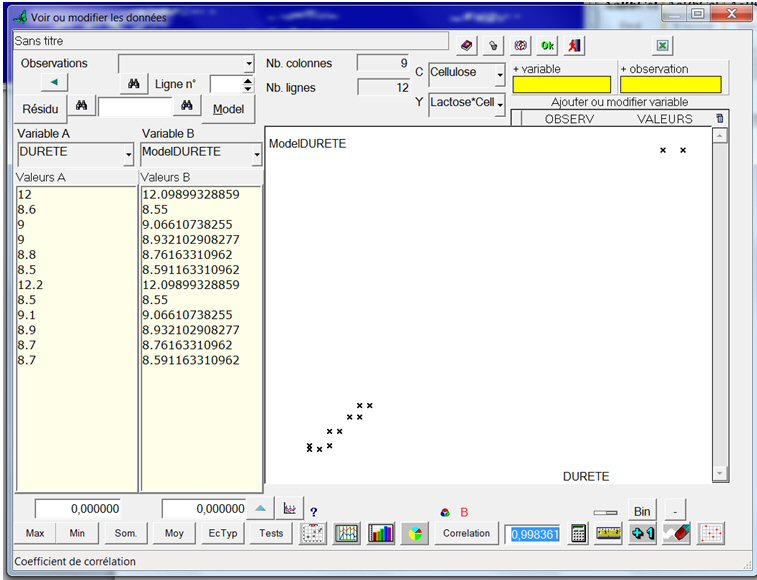The image size is (757, 580).
Task: Open the Observations combo box
Action: [x=249, y=64]
